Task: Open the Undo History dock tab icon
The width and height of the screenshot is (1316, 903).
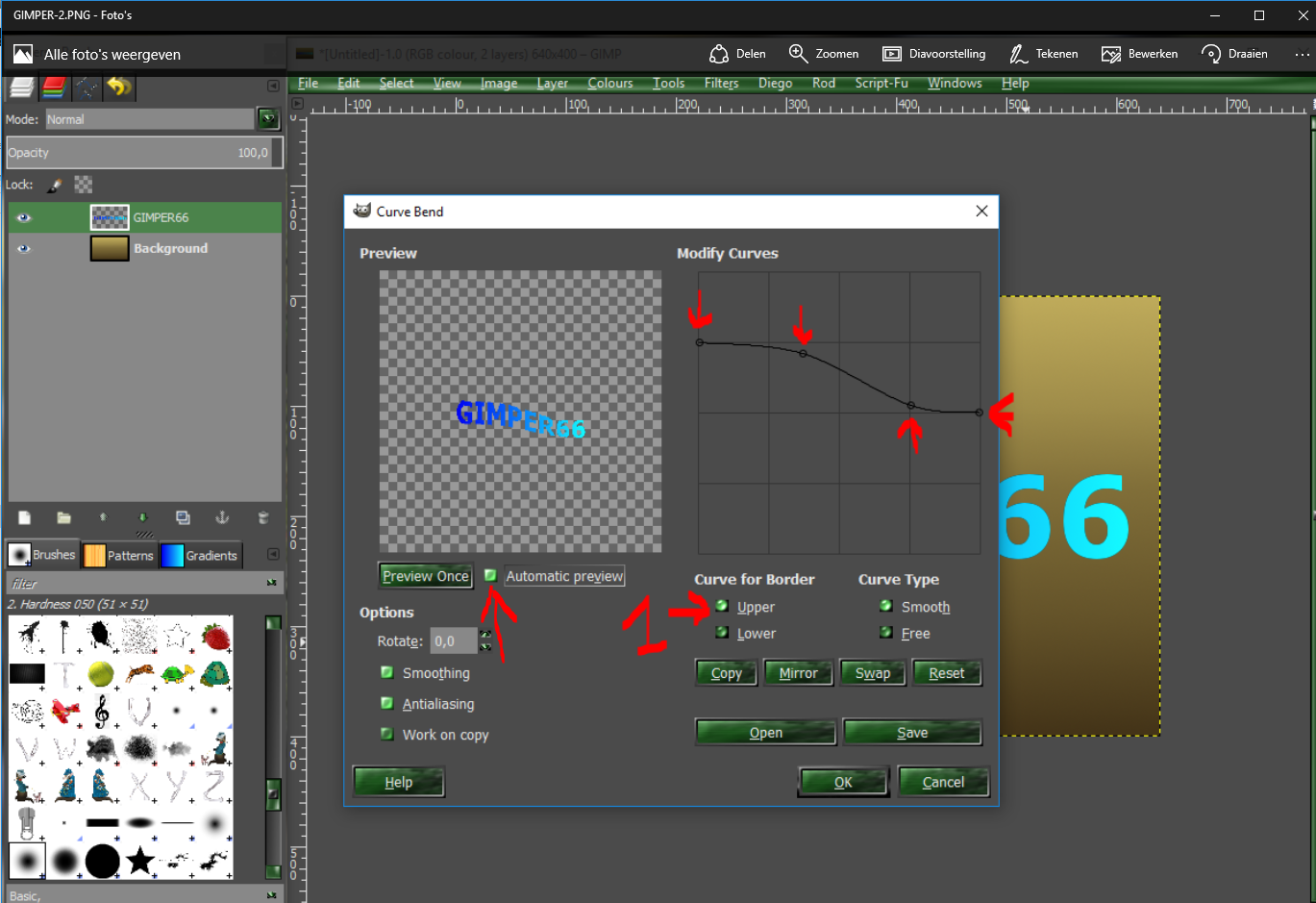Action: 119,88
